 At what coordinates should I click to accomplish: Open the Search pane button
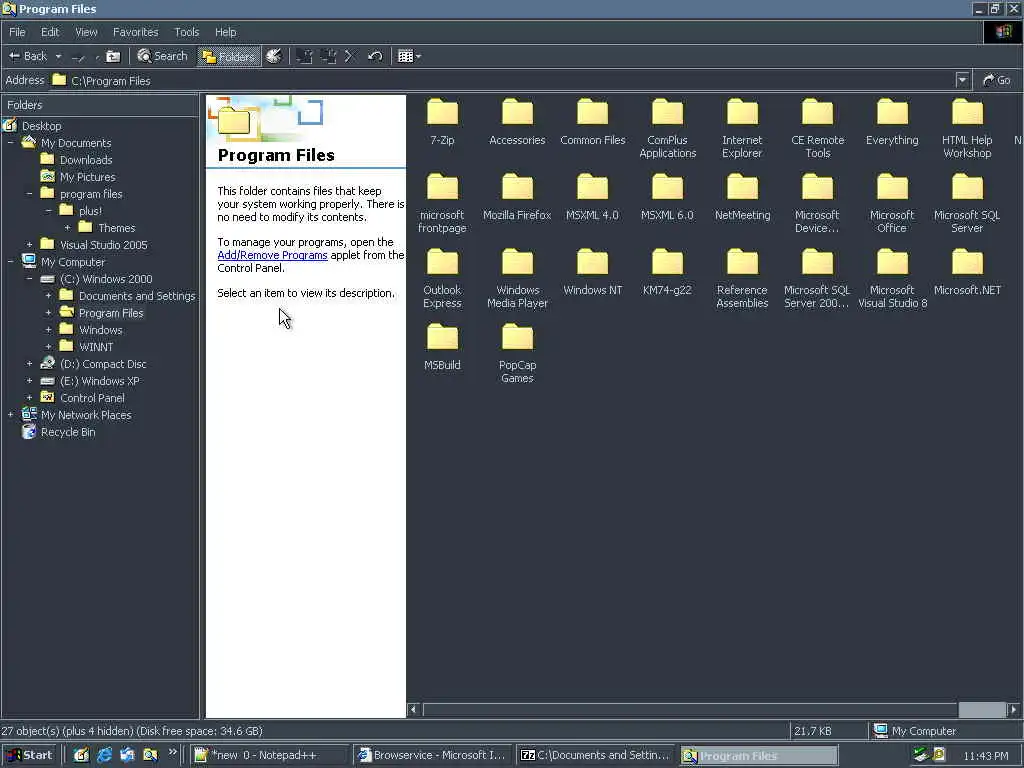pyautogui.click(x=163, y=56)
